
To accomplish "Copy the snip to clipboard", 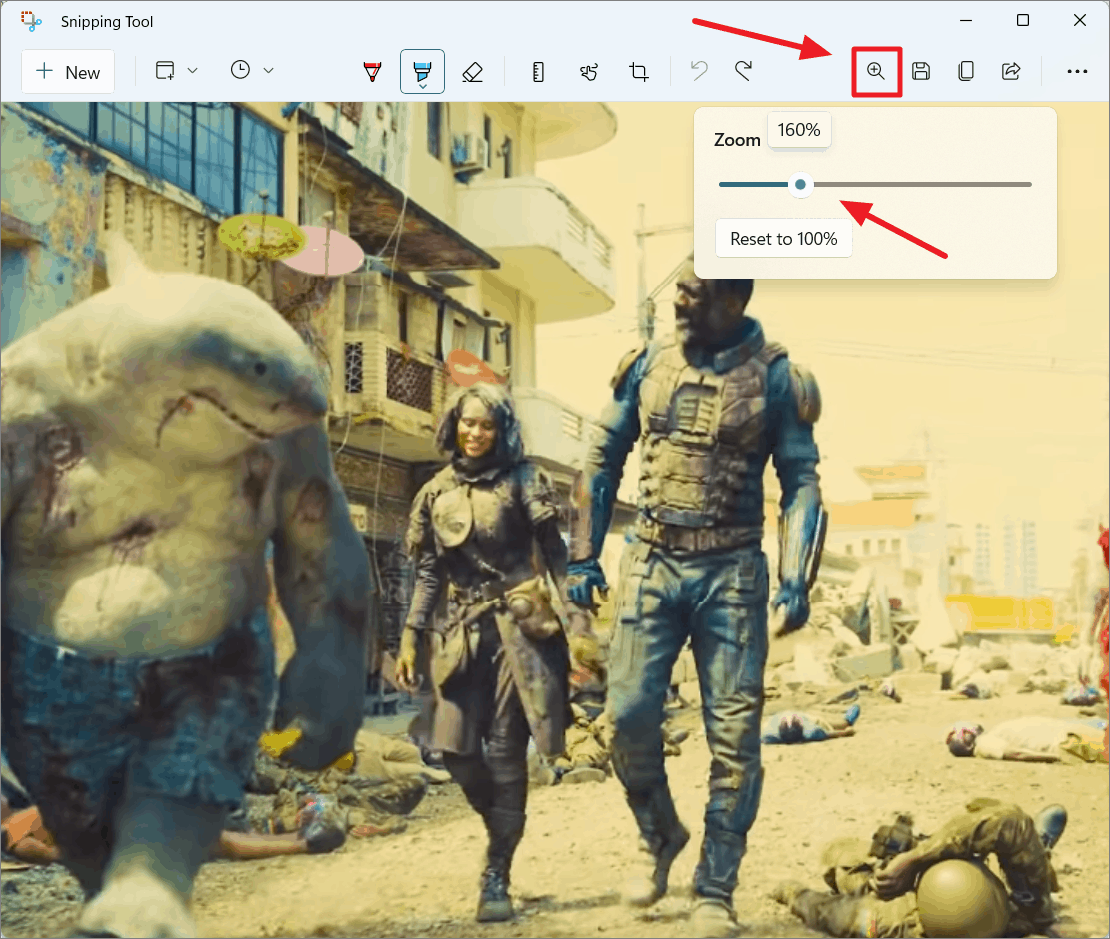I will click(x=966, y=71).
